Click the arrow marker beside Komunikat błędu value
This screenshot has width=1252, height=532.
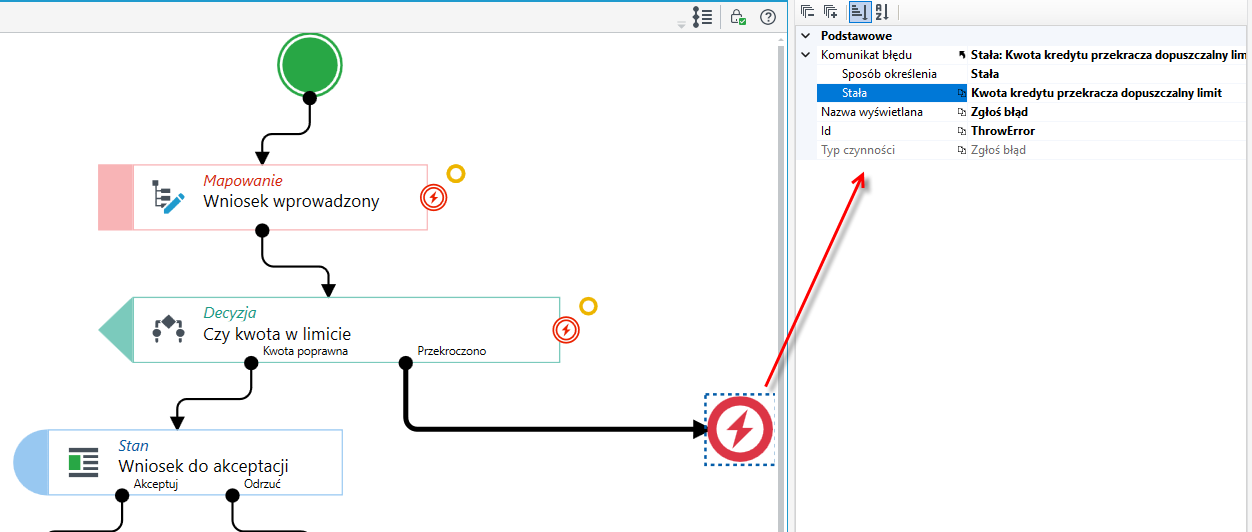click(962, 55)
